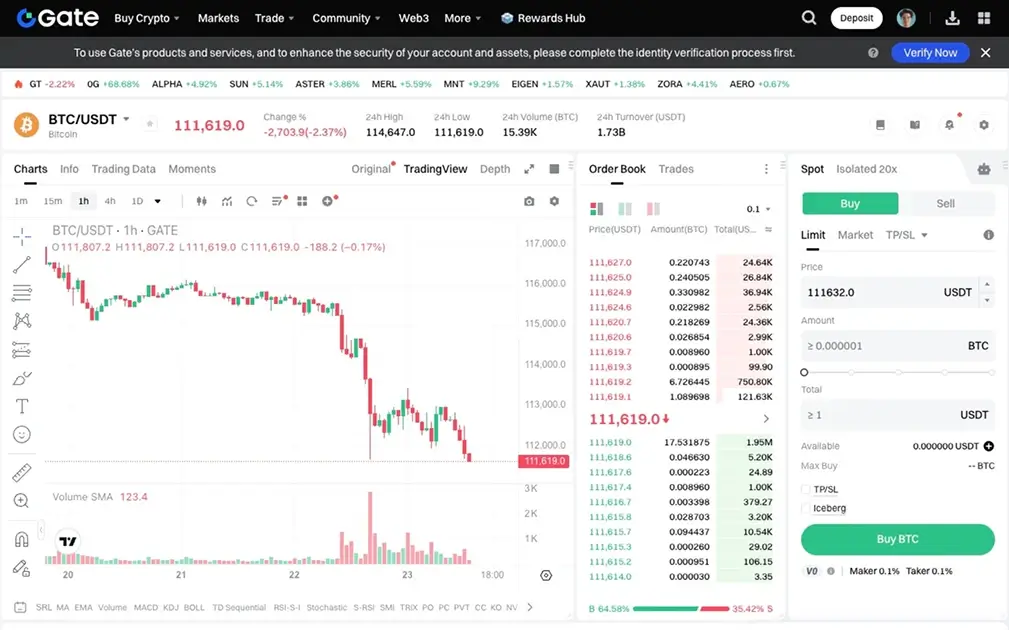Click the download app icon

[x=952, y=18]
